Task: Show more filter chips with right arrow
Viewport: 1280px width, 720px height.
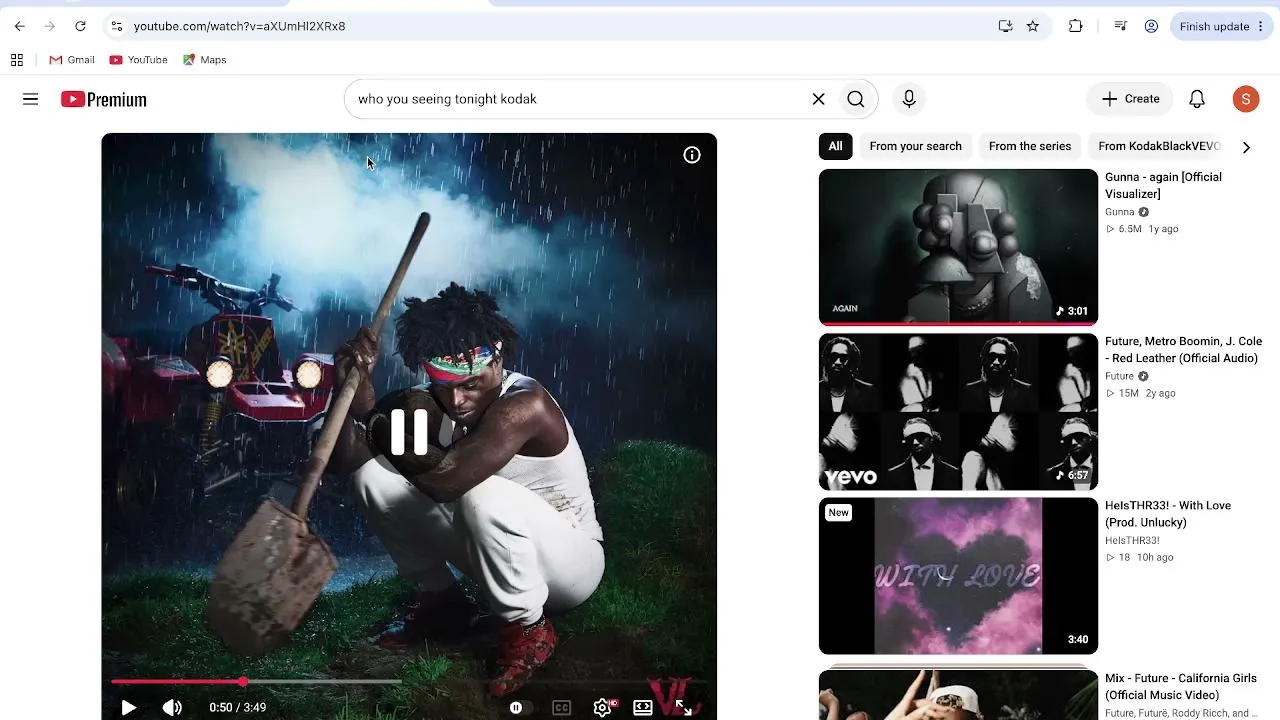Action: 1246,147
